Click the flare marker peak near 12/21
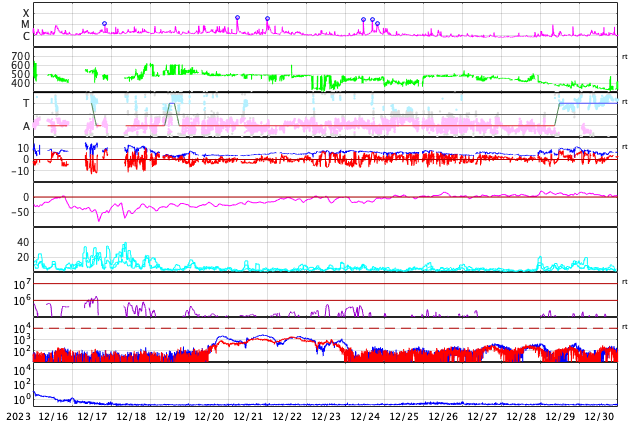The image size is (634, 424). [x=268, y=19]
